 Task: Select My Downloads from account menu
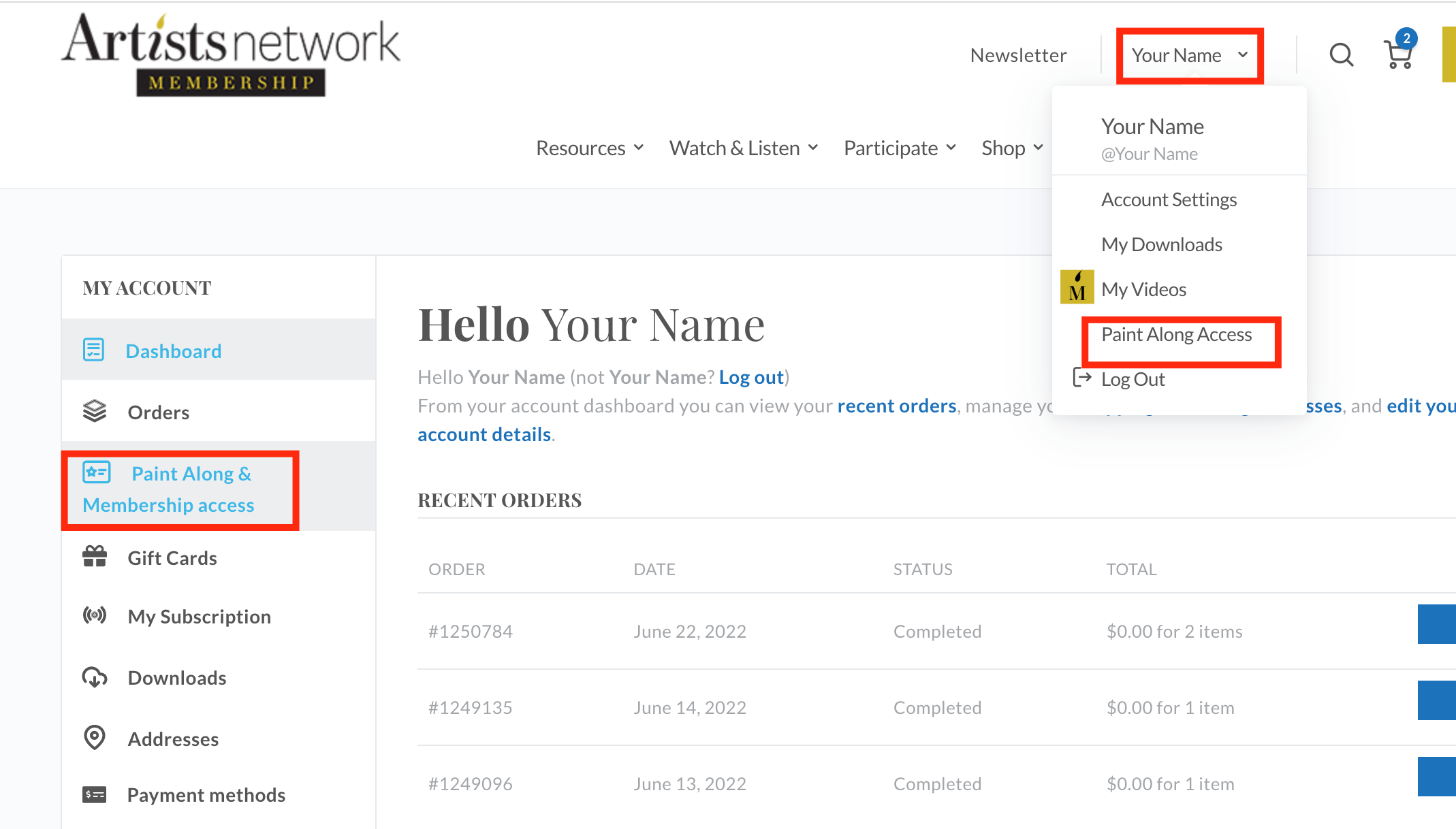pos(1162,244)
